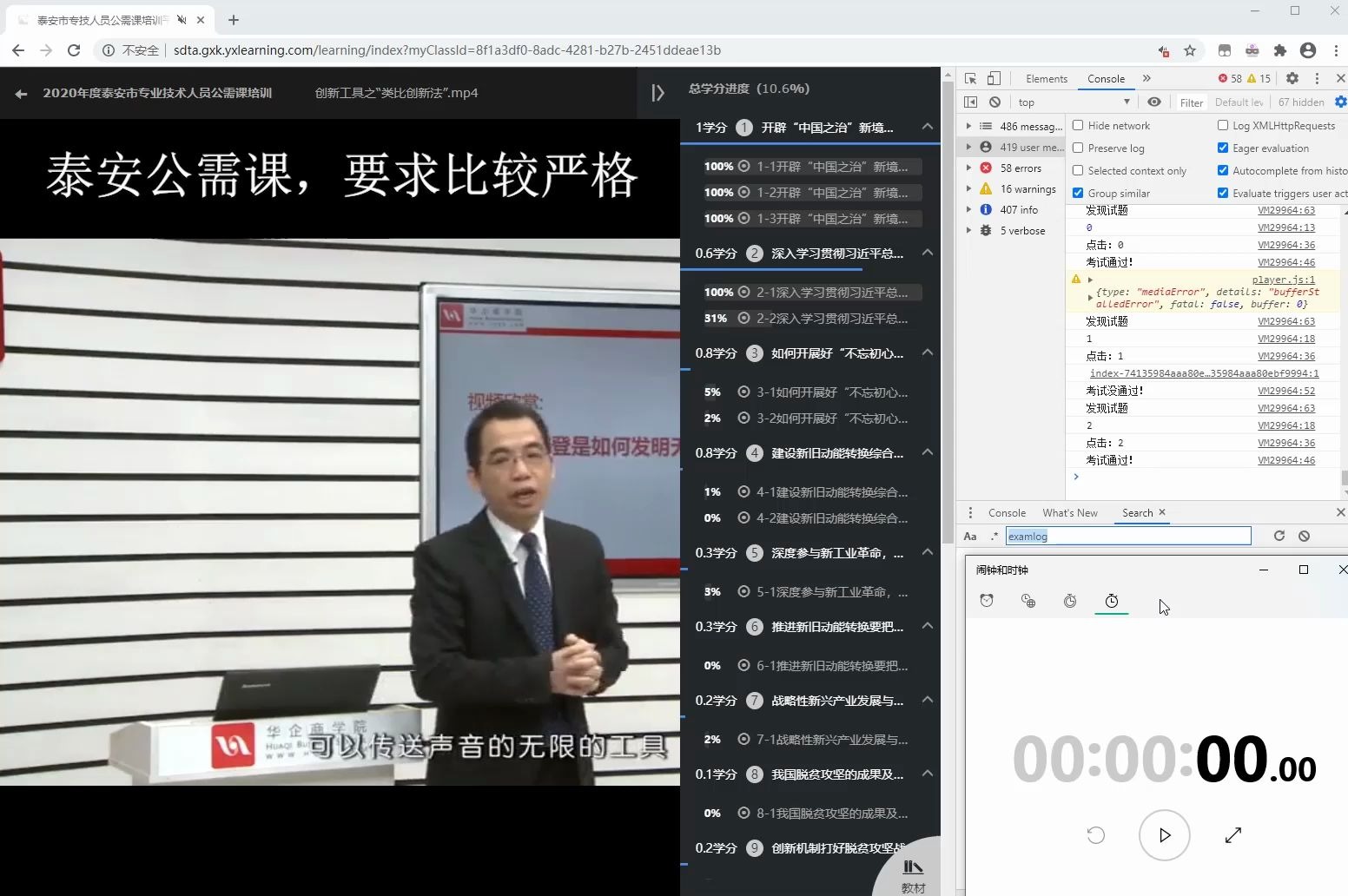This screenshot has height=896, width=1348.
Task: Open the Alarm tab in the Clock app
Action: 987,601
